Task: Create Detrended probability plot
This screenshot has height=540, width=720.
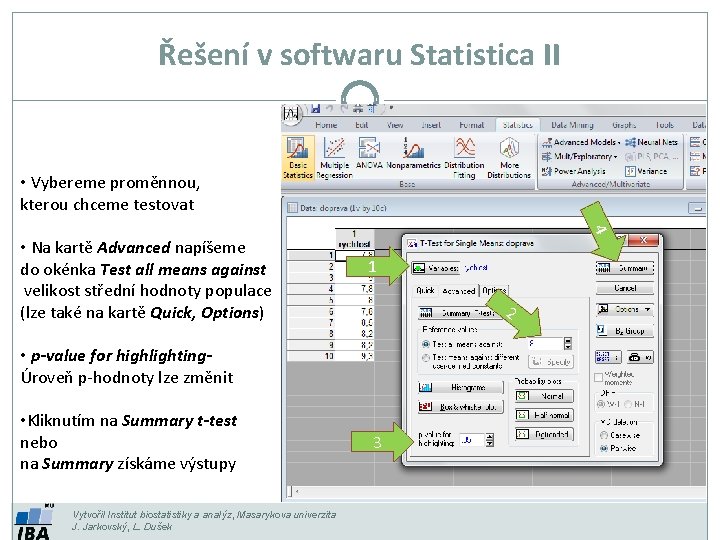Action: coord(544,434)
